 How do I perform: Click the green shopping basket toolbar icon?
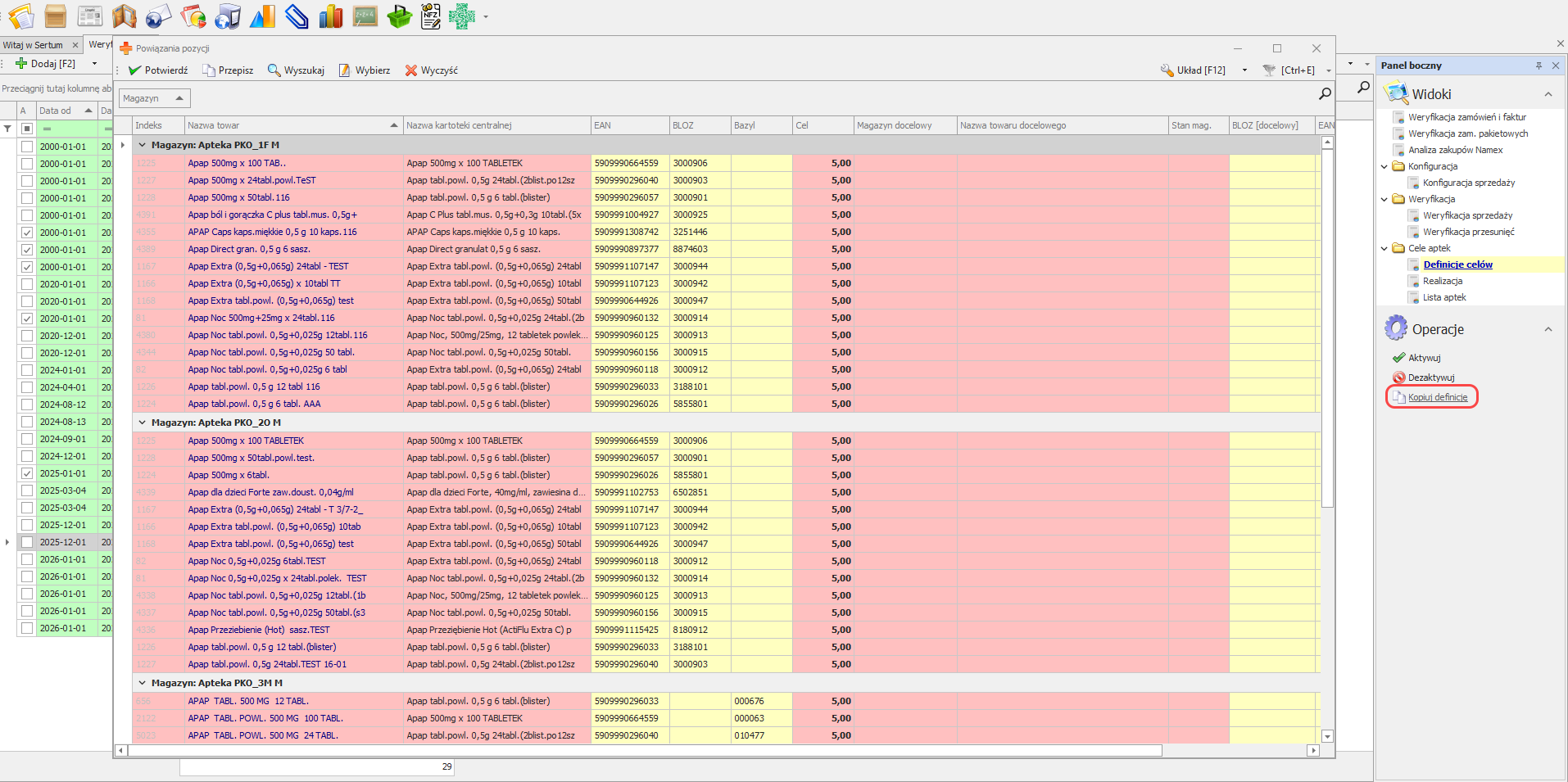point(399,16)
